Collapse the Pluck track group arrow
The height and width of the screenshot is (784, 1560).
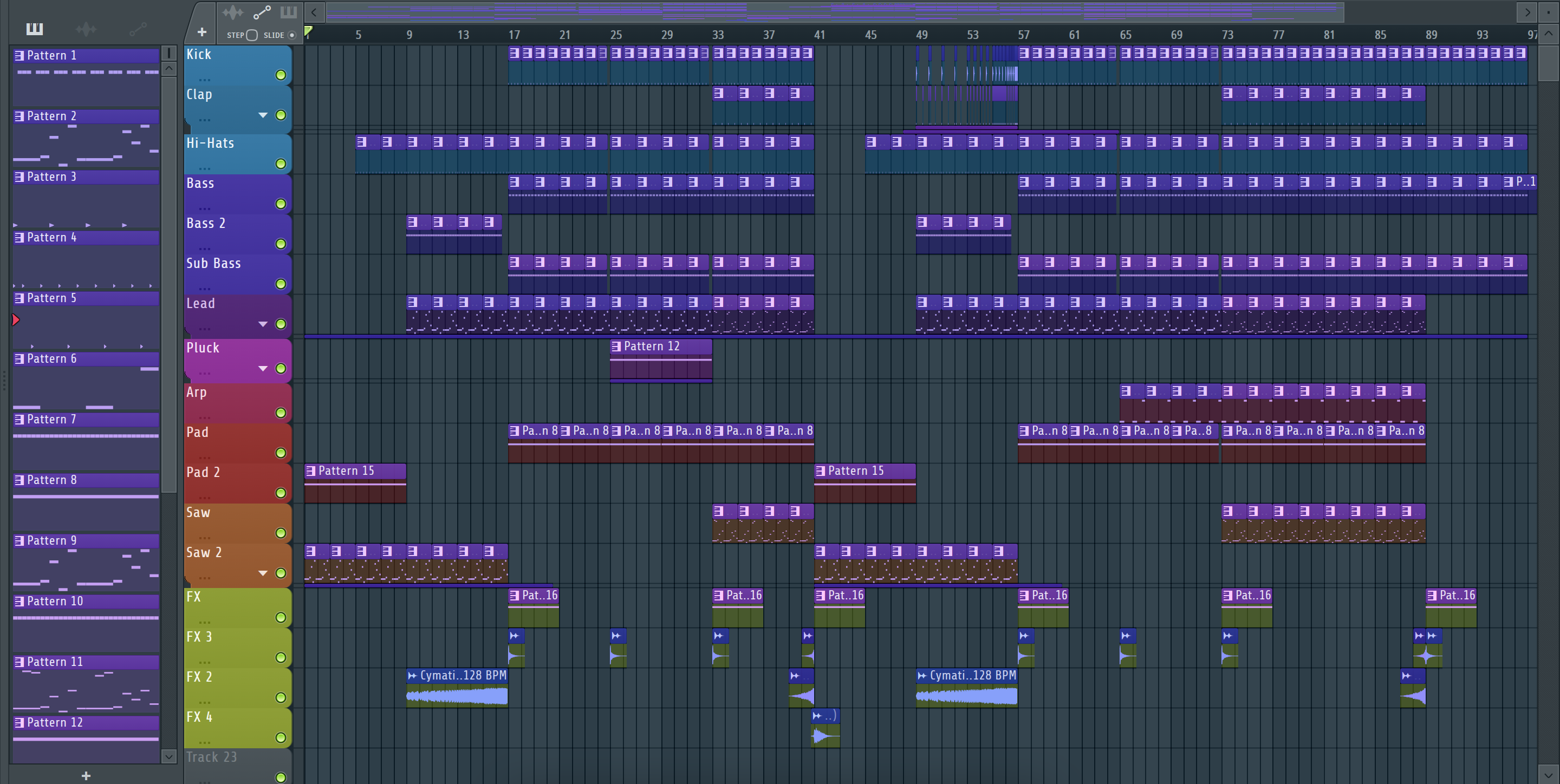coord(263,369)
